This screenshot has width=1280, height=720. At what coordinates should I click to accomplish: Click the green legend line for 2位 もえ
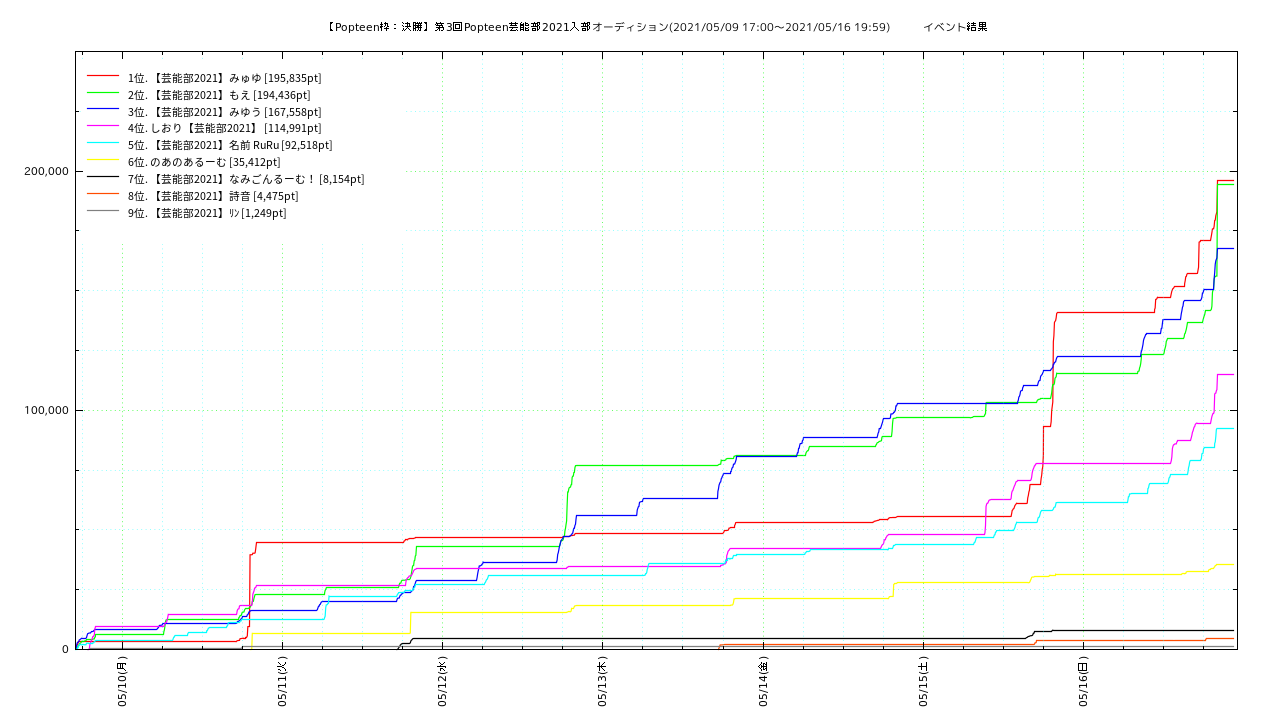(103, 94)
